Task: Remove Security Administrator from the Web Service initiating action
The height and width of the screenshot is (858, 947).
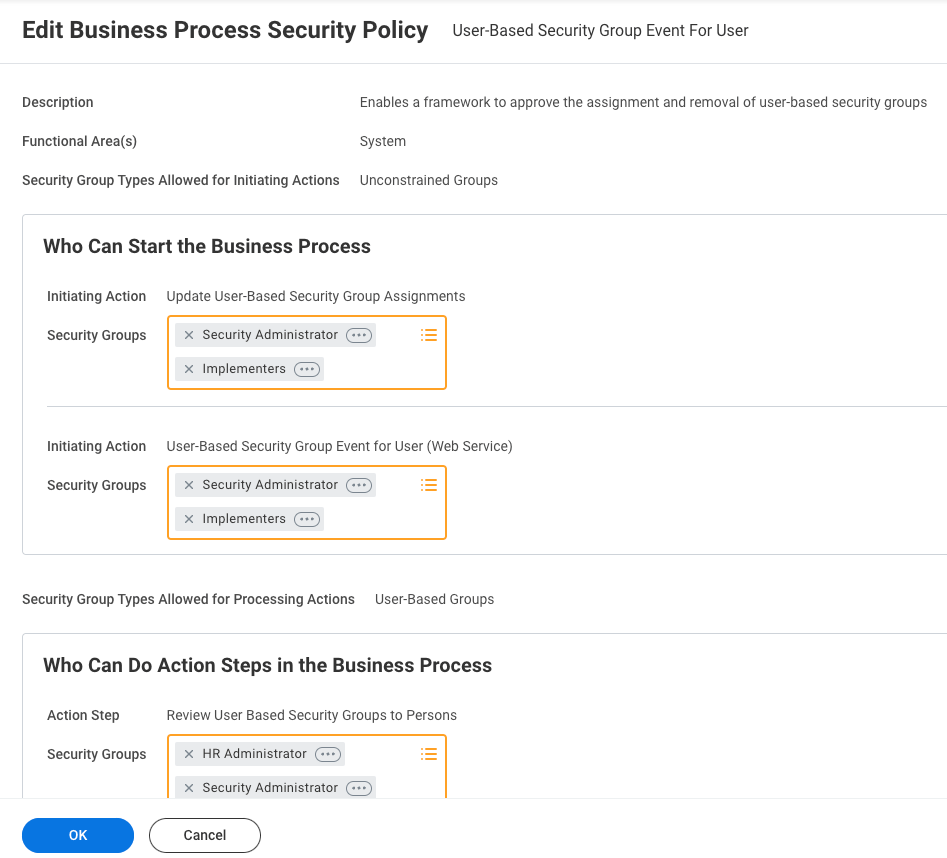Action: 189,485
